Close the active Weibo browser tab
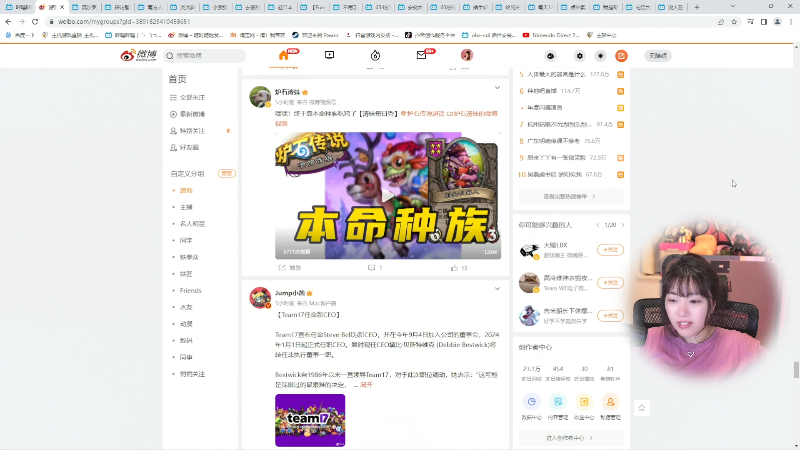The image size is (800, 450). coord(62,7)
